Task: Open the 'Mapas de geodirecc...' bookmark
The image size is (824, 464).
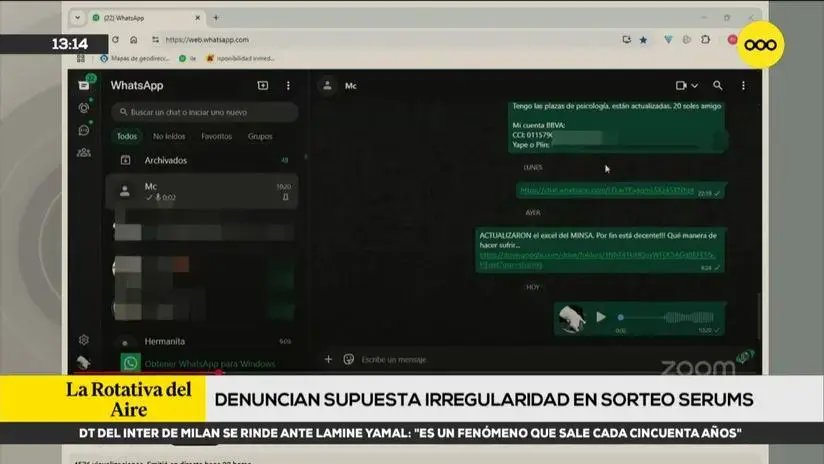Action: (135, 58)
